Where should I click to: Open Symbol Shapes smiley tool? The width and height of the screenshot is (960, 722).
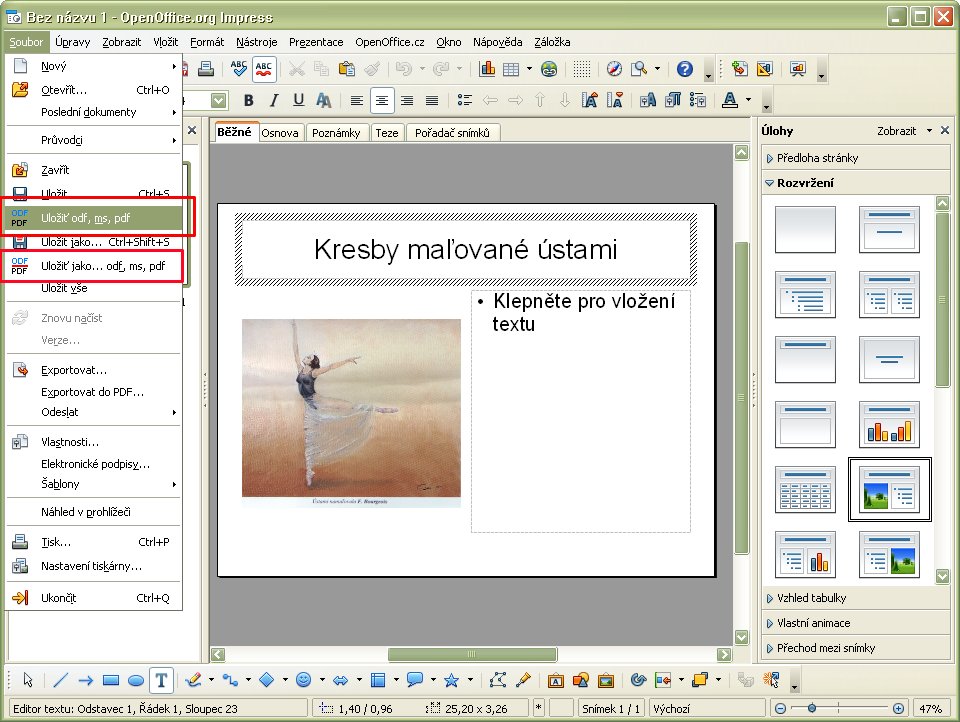pos(303,680)
